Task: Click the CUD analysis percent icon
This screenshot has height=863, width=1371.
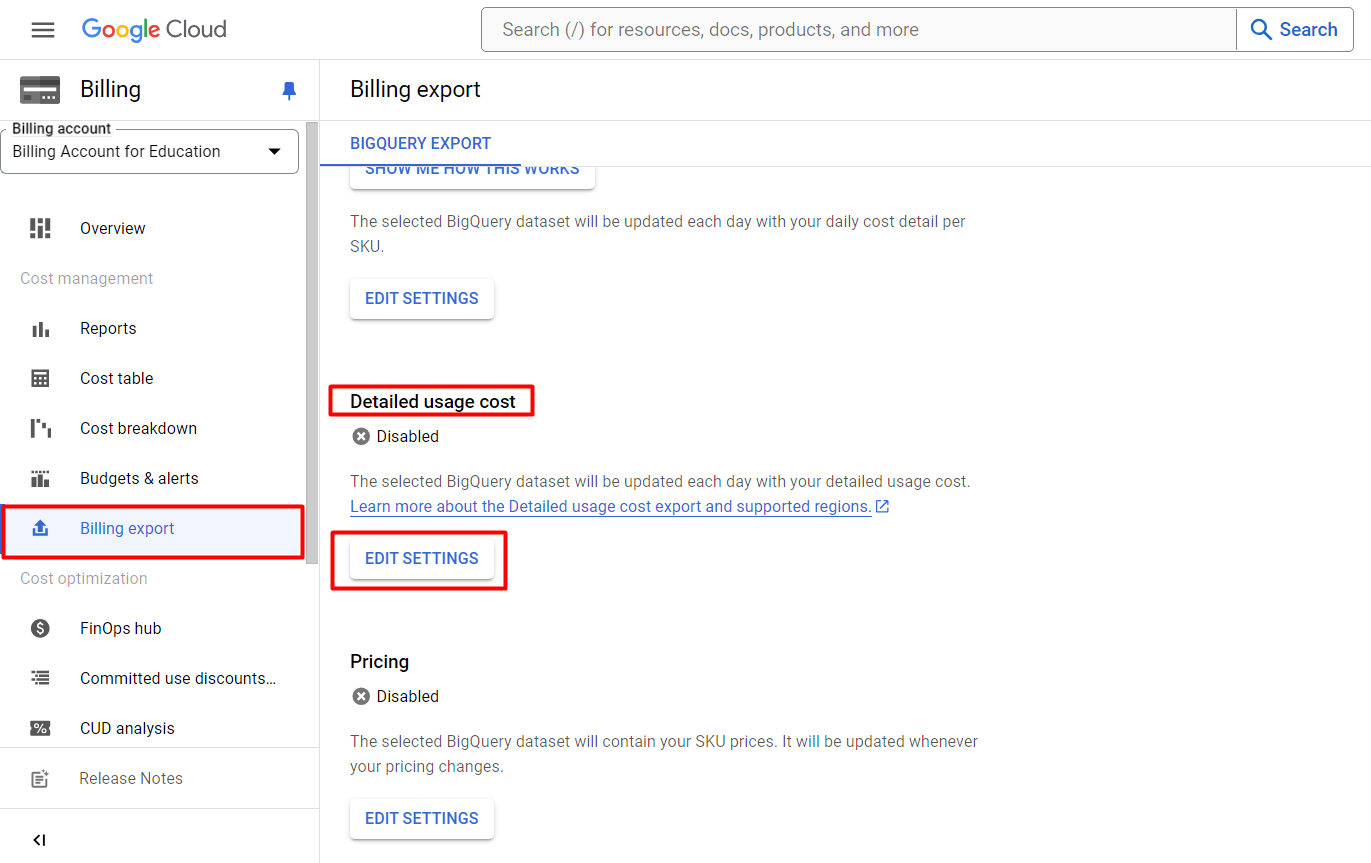Action: (x=40, y=728)
